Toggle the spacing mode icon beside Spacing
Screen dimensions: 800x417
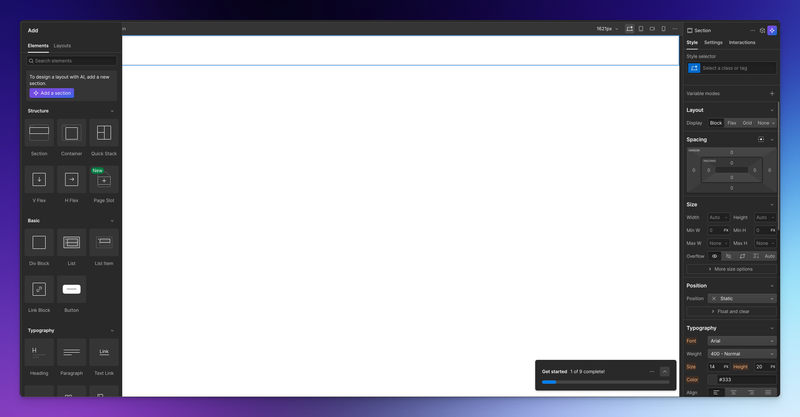coord(761,139)
